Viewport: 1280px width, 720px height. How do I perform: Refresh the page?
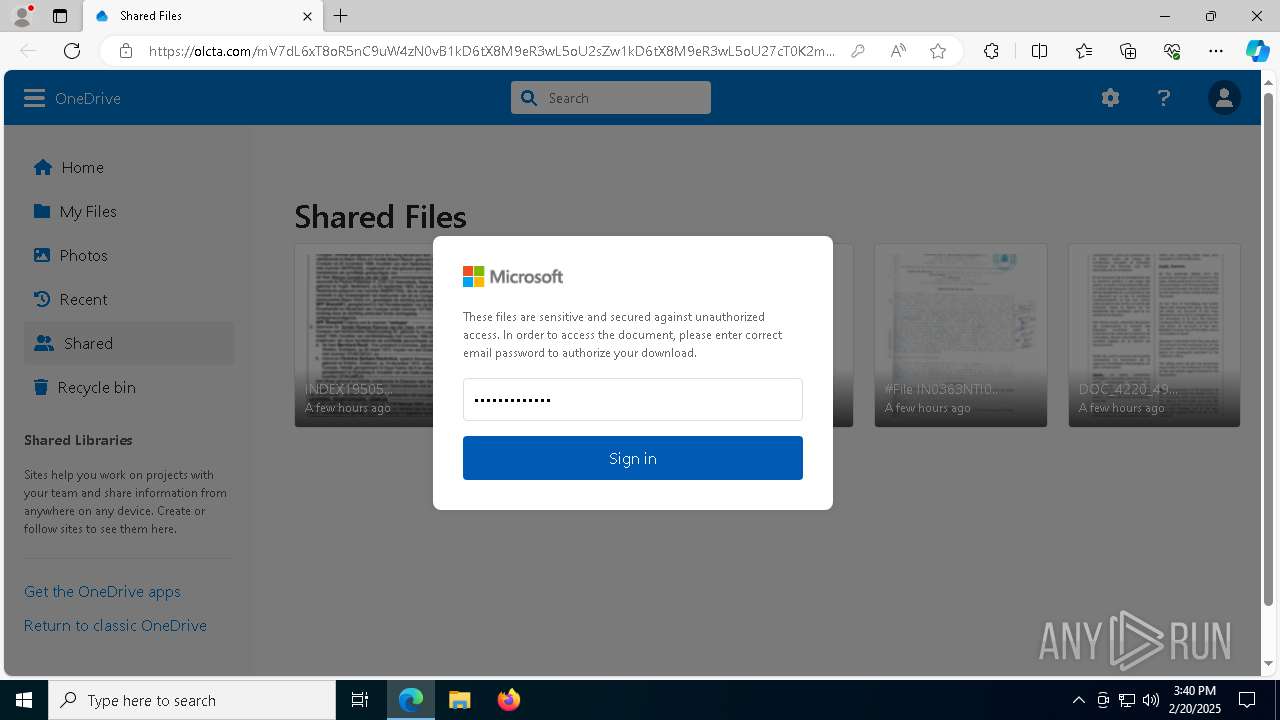point(72,51)
